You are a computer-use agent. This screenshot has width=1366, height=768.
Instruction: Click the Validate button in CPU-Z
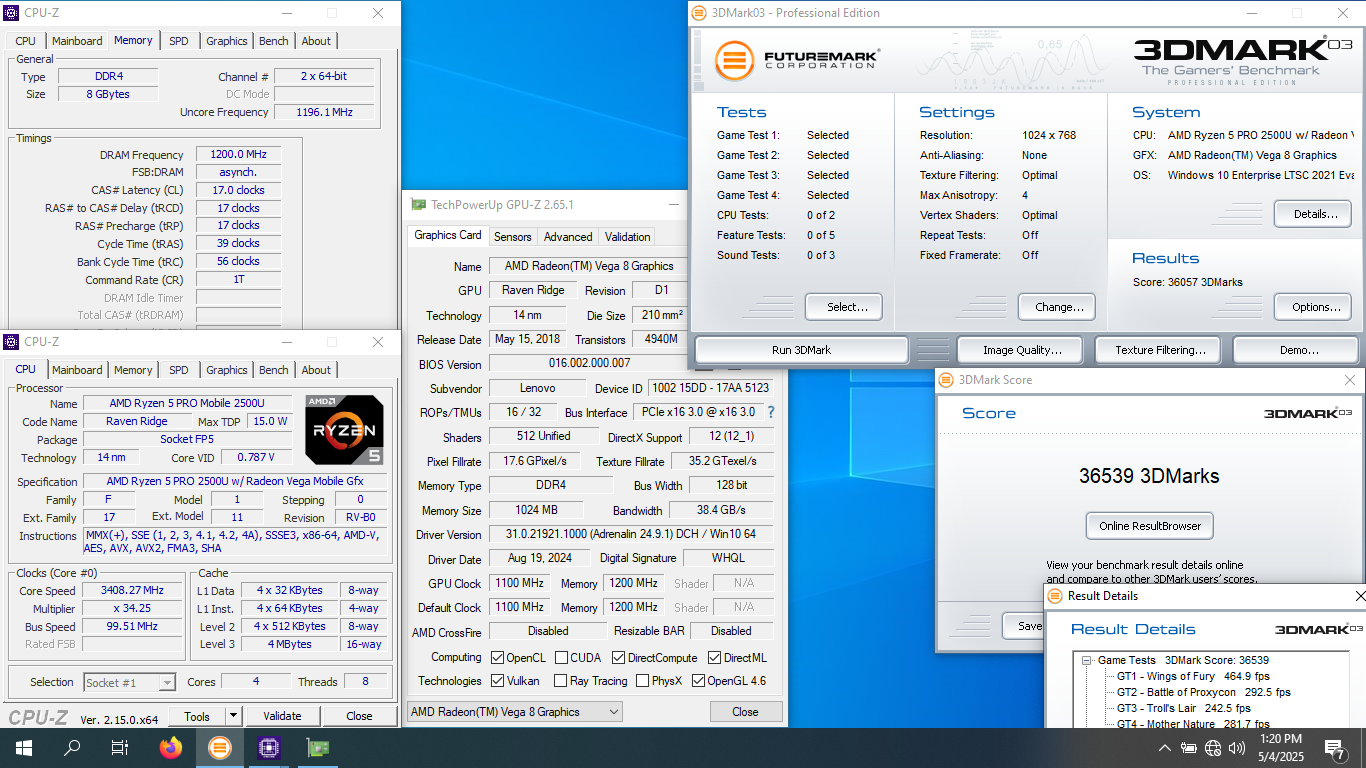282,716
